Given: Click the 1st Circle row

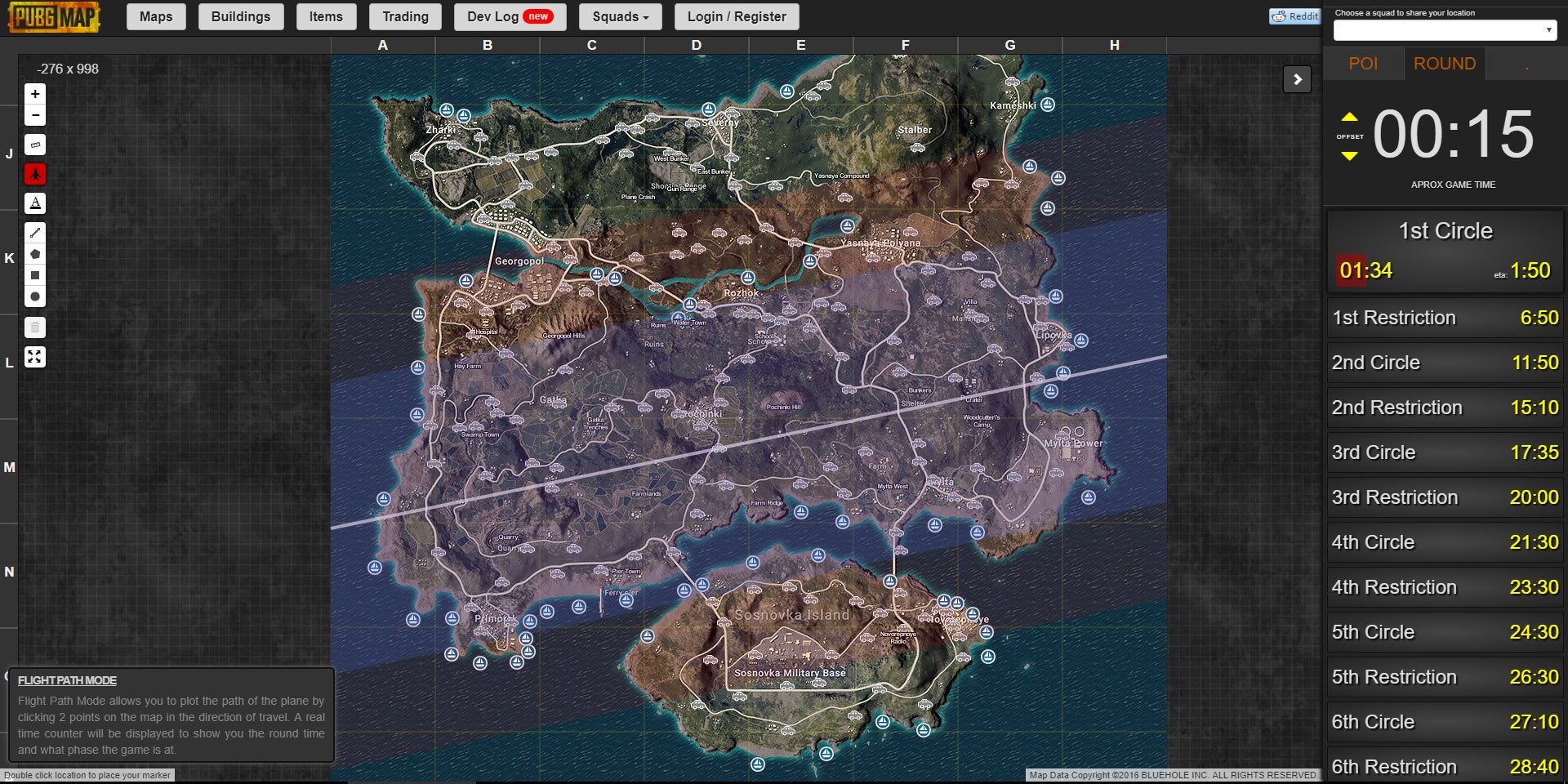Looking at the screenshot, I should (x=1445, y=250).
